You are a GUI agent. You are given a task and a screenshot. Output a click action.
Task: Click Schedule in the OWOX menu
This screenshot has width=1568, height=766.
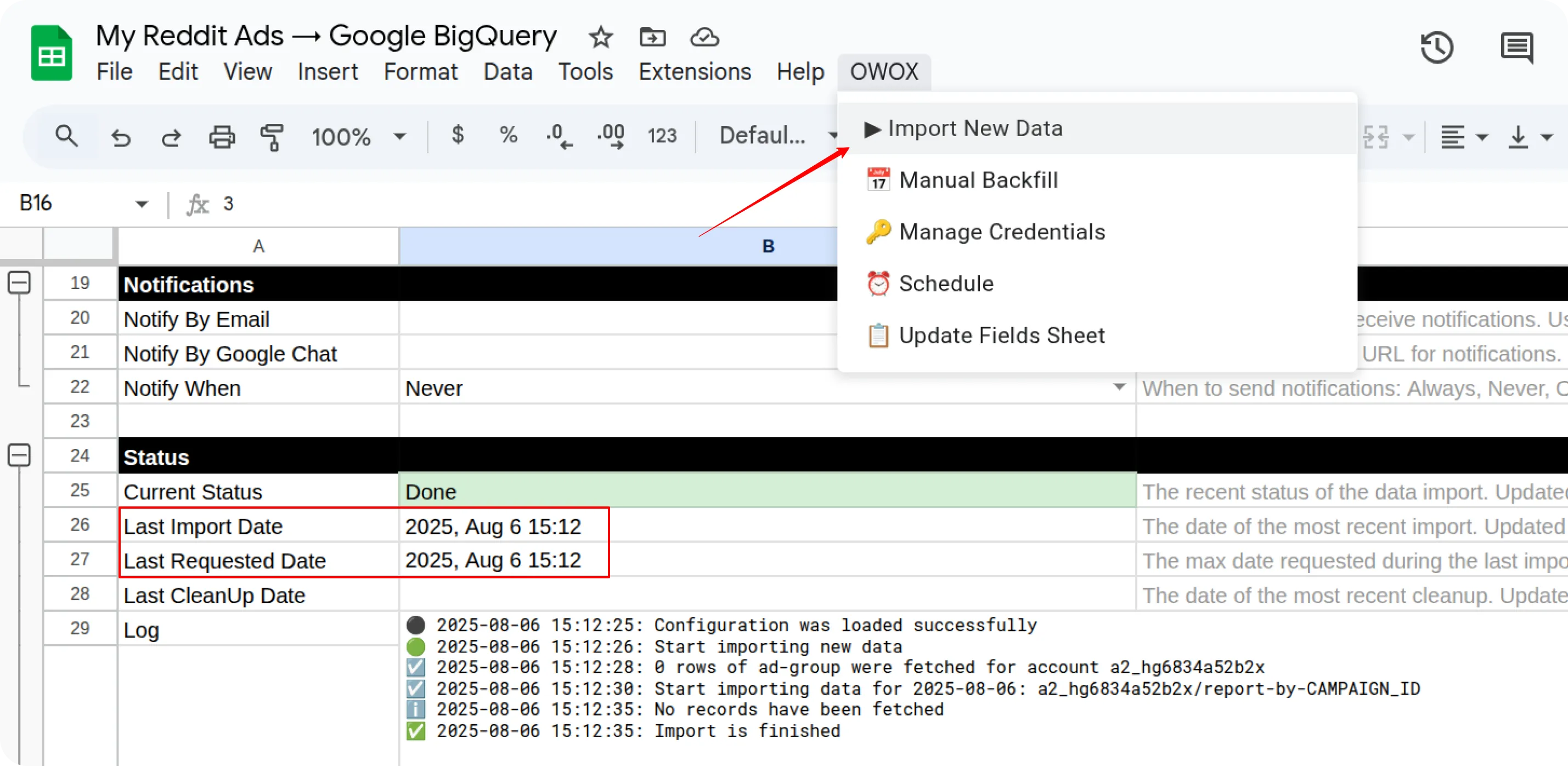(x=946, y=284)
